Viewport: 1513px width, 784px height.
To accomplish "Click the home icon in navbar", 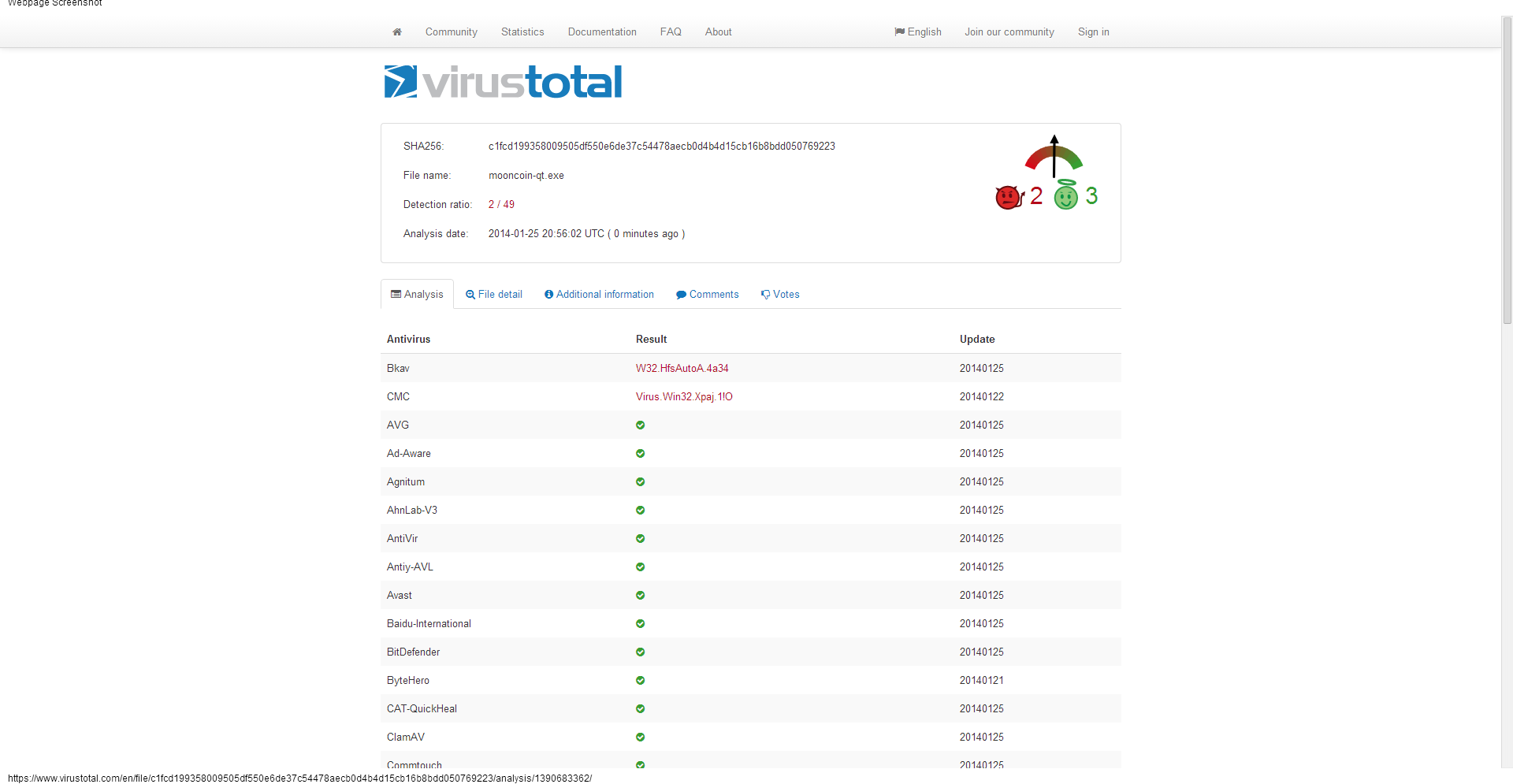I will [397, 32].
